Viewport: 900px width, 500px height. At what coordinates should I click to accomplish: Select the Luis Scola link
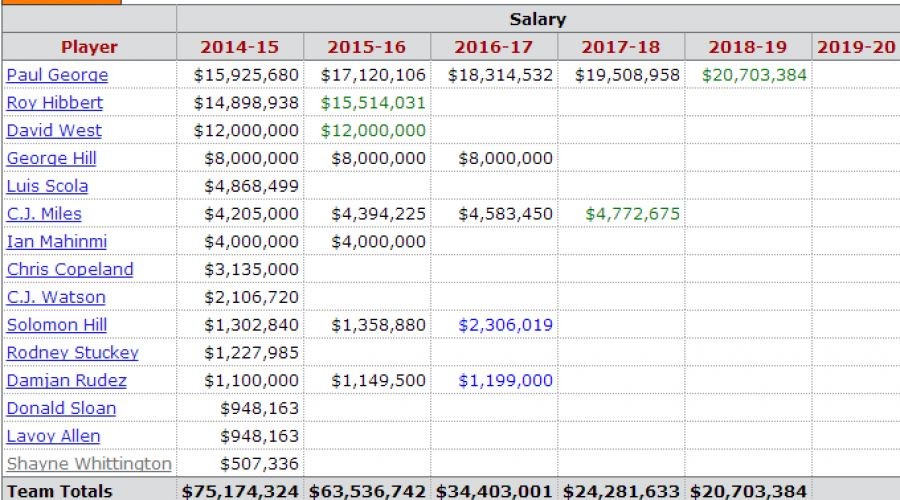47,186
